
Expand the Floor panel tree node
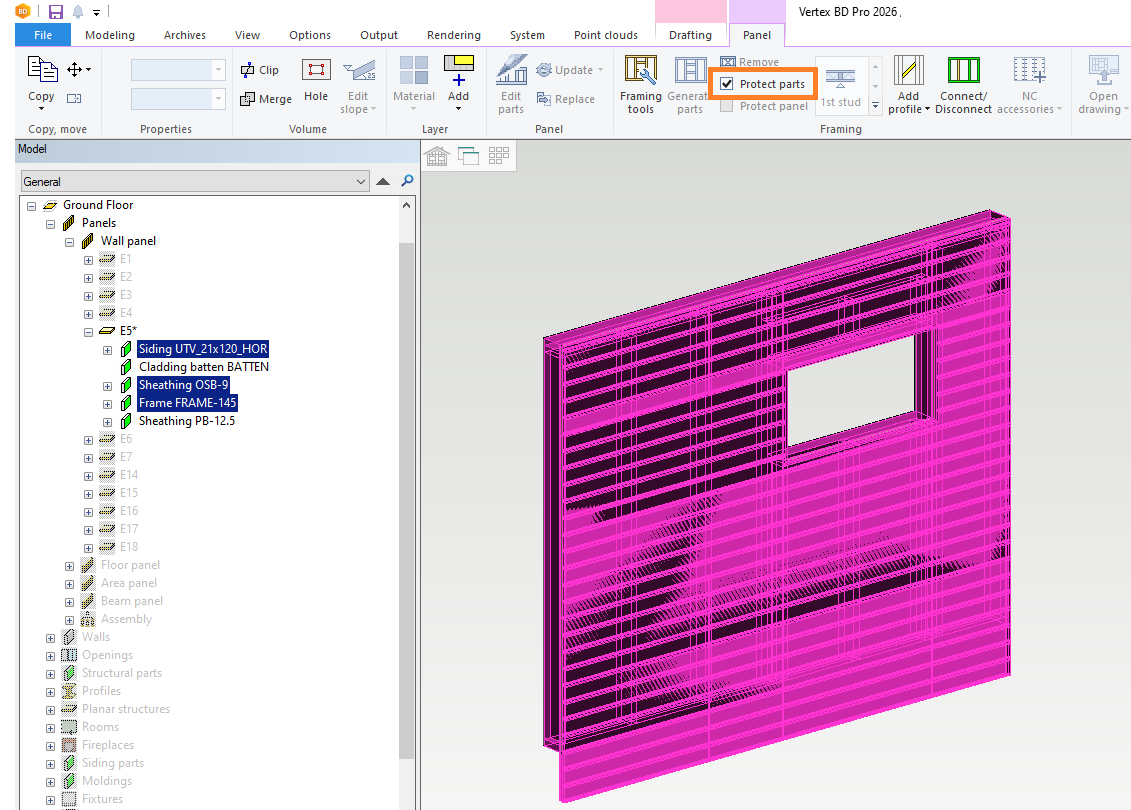(69, 565)
